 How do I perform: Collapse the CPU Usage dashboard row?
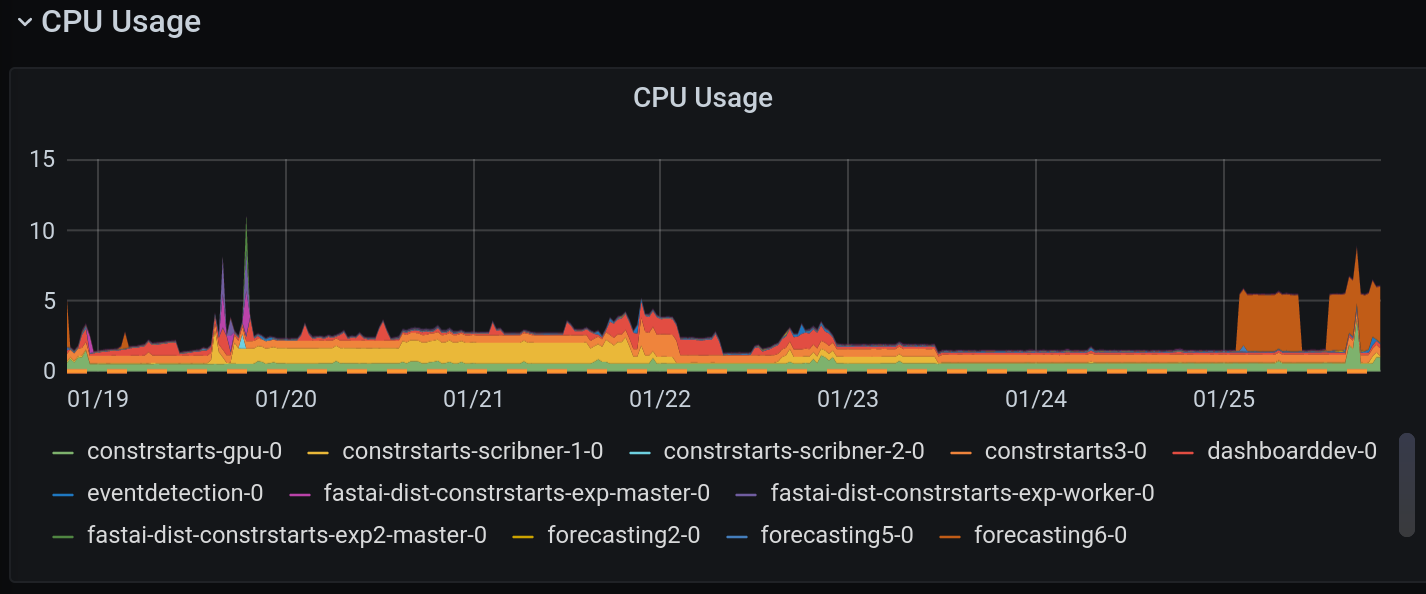click(x=24, y=21)
